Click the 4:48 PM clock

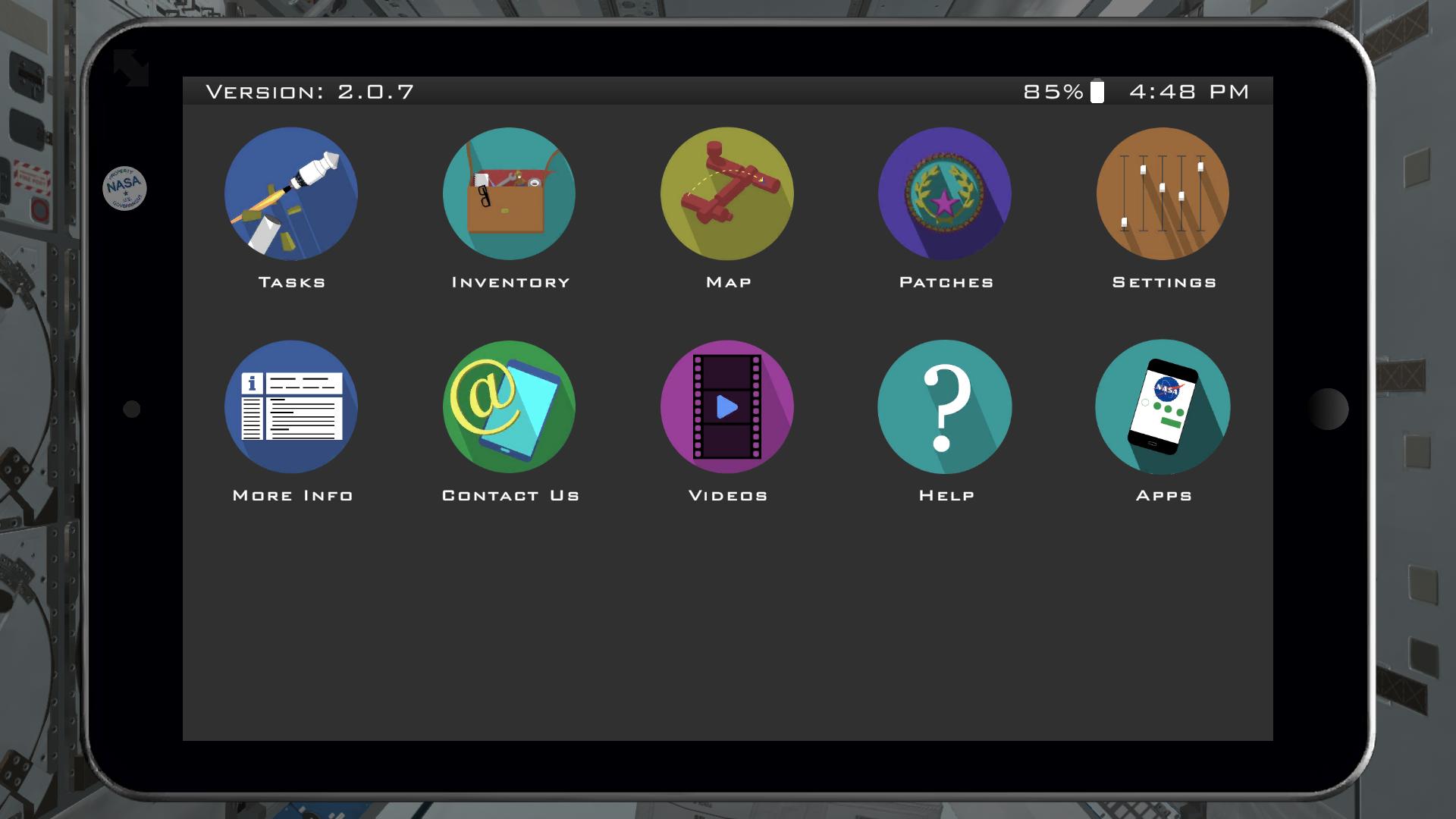click(1189, 92)
